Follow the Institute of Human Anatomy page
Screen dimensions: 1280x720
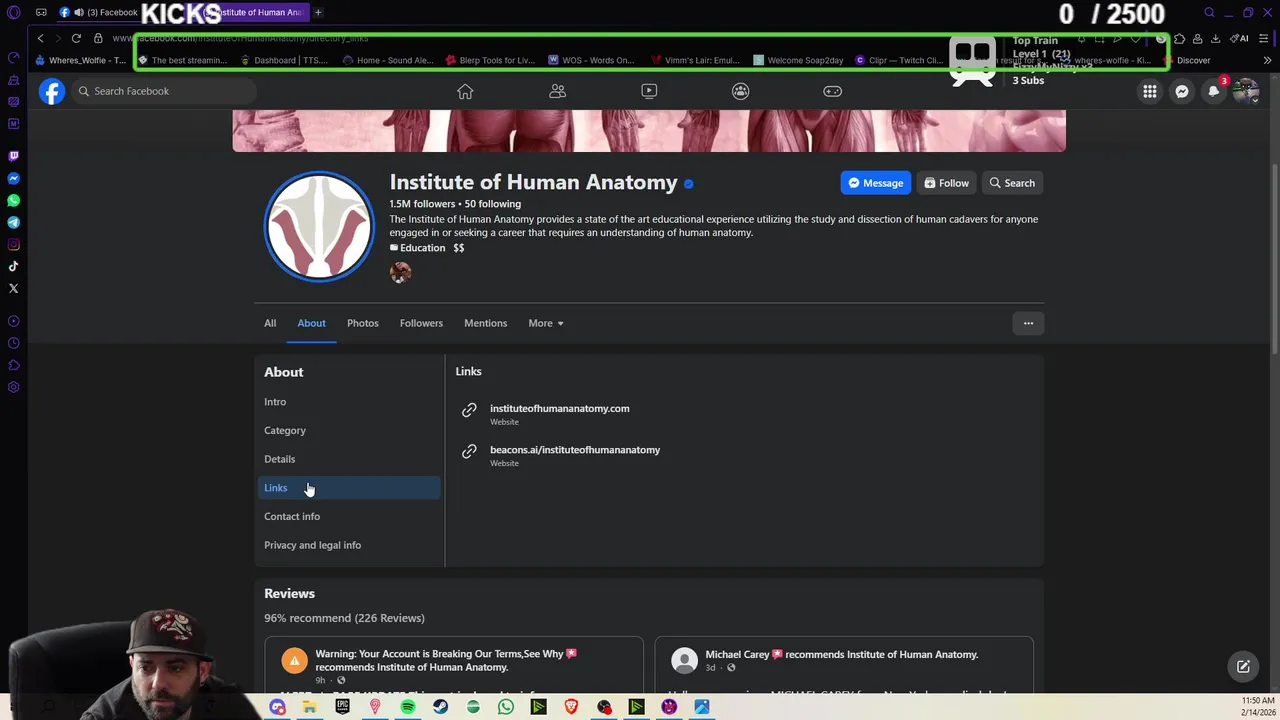(x=946, y=183)
